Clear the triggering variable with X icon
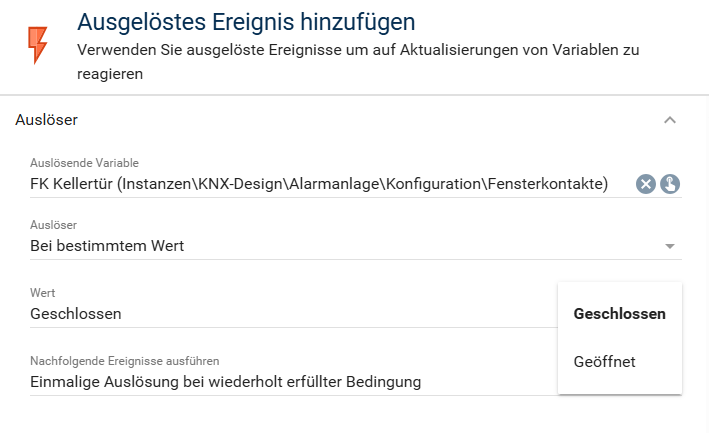The height and width of the screenshot is (433, 709). point(646,184)
